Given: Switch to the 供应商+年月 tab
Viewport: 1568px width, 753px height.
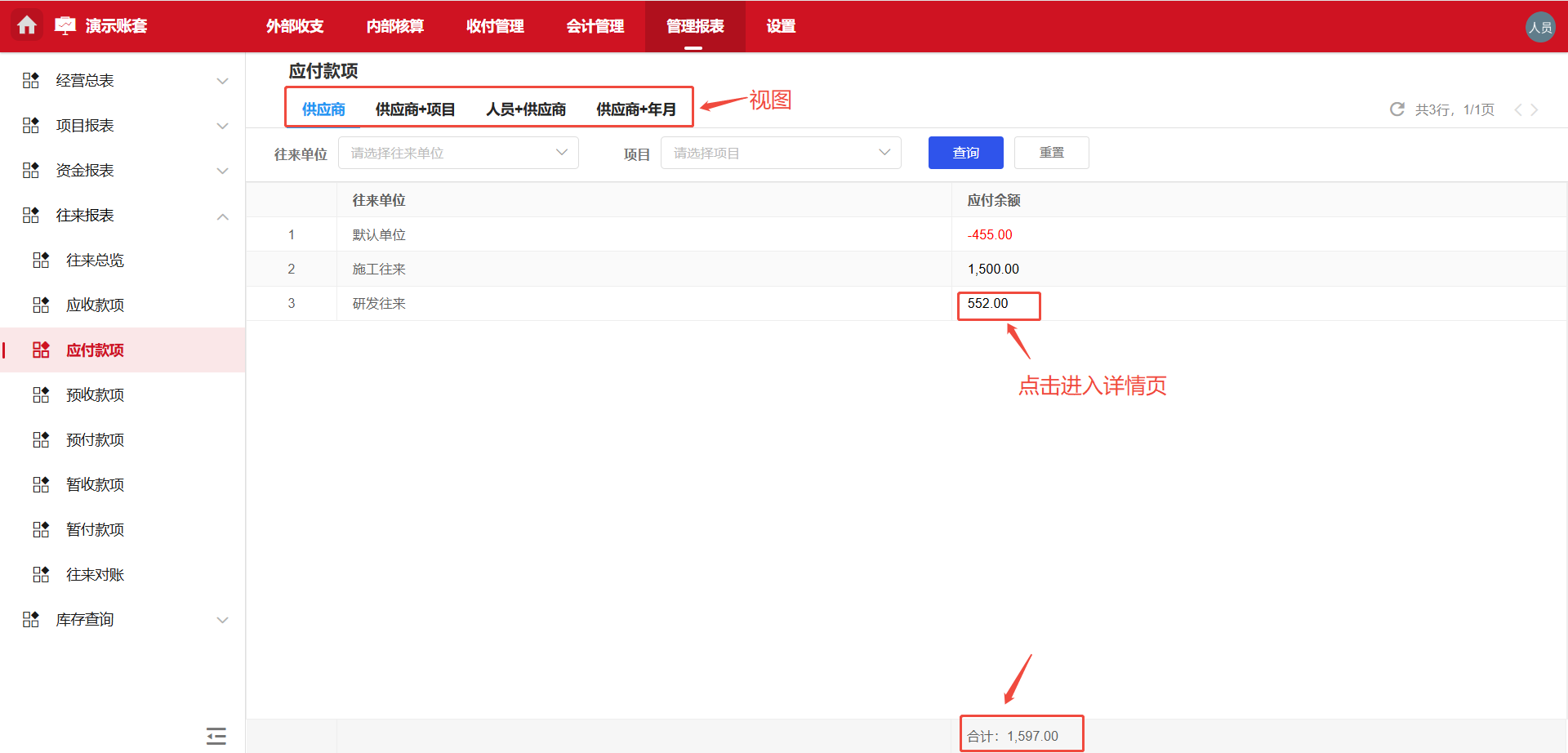Looking at the screenshot, I should click(x=636, y=109).
